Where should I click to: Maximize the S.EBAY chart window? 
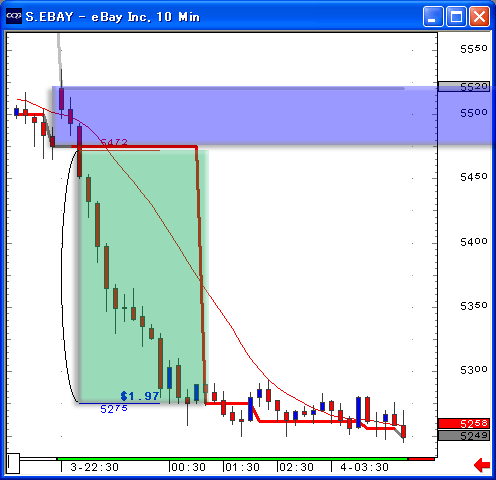(x=456, y=16)
